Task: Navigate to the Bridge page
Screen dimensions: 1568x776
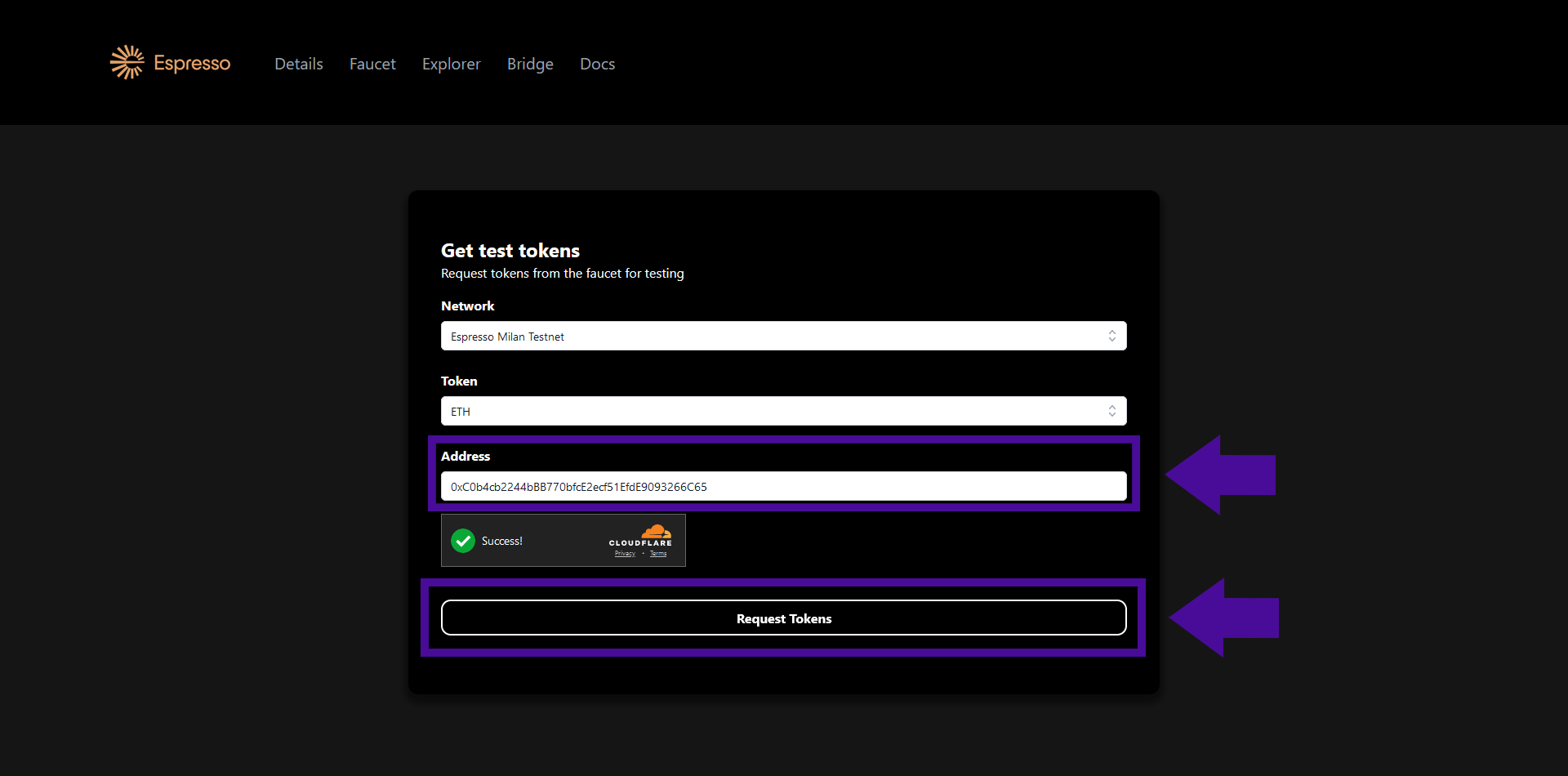Action: click(530, 64)
